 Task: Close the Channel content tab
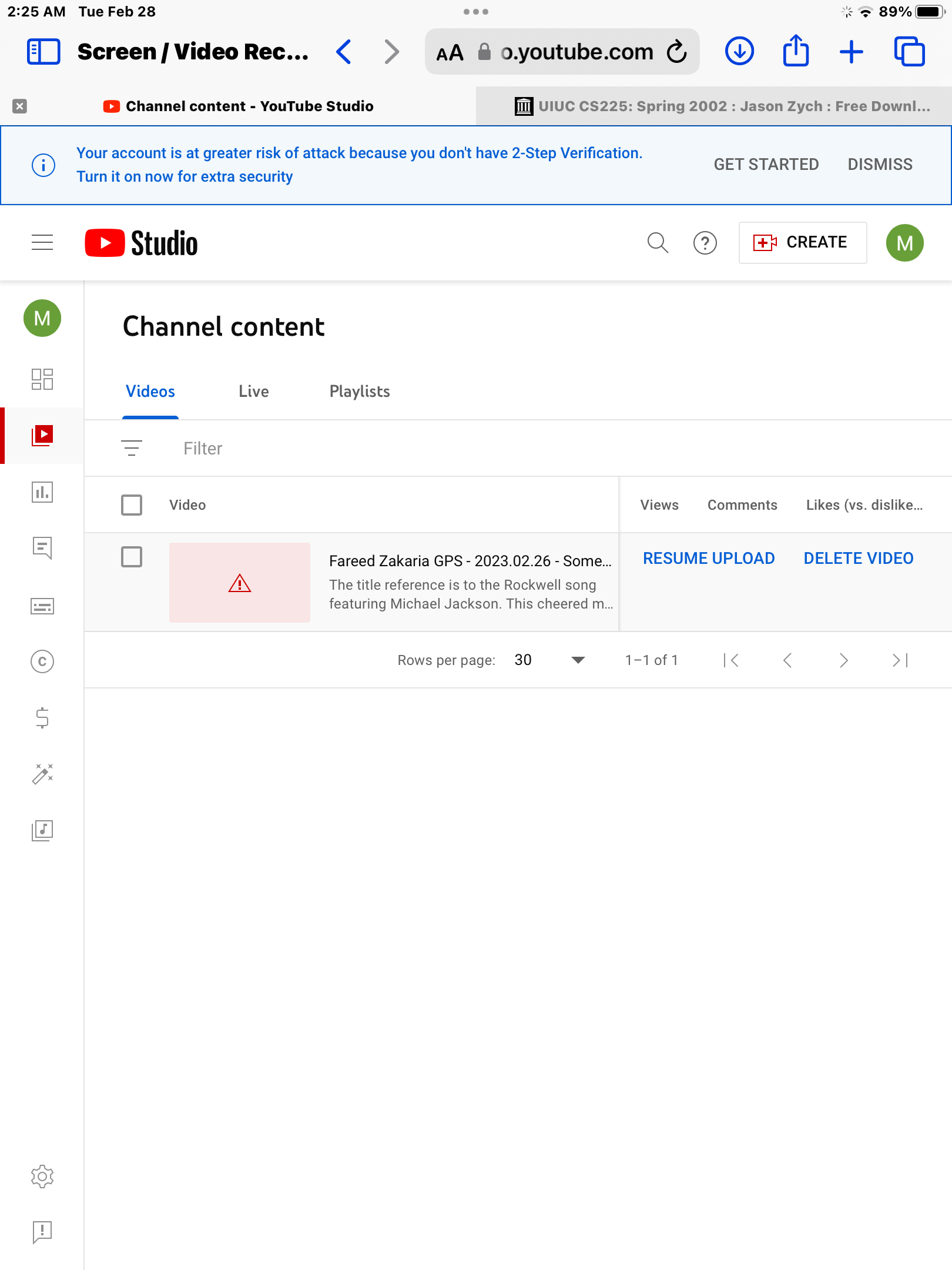click(x=19, y=106)
